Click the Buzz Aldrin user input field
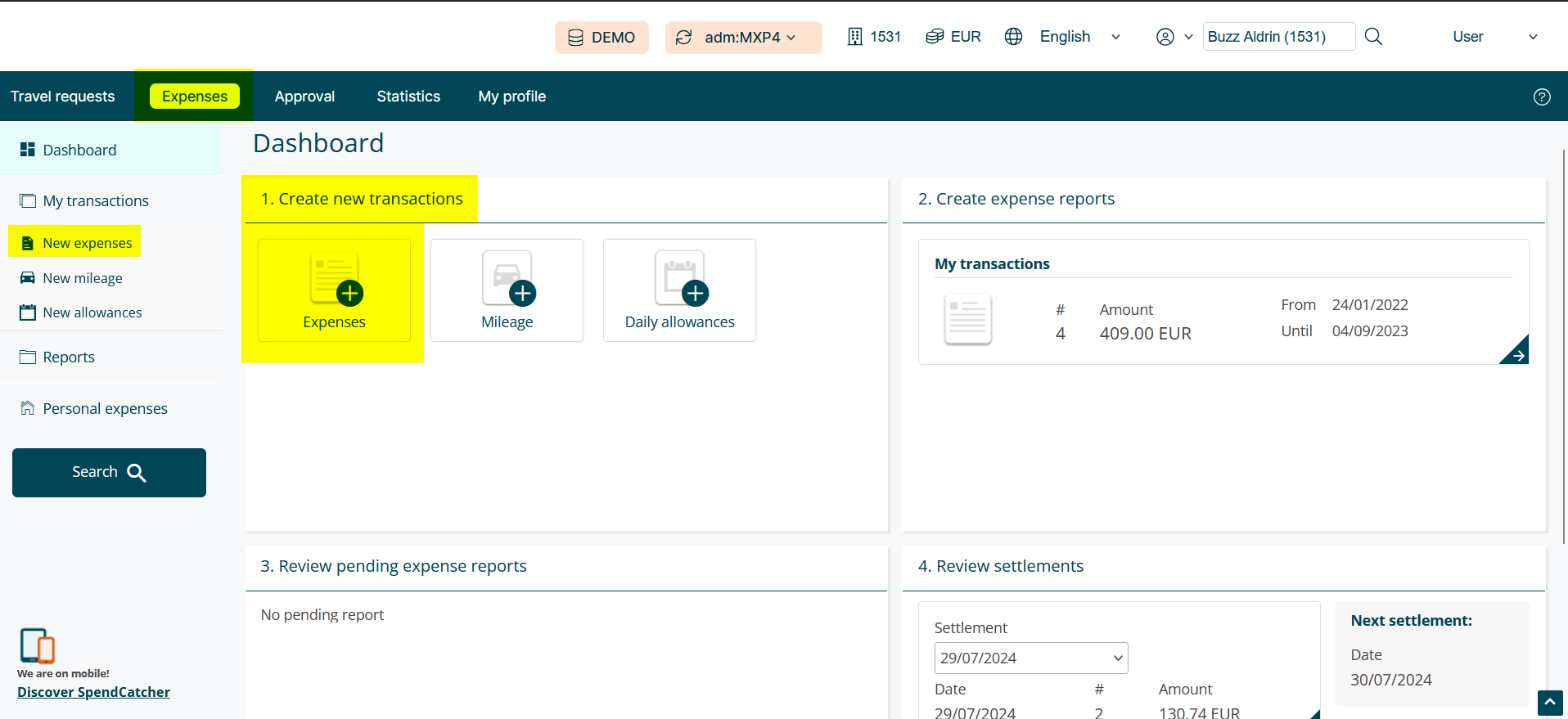The image size is (1568, 719). coord(1277,37)
